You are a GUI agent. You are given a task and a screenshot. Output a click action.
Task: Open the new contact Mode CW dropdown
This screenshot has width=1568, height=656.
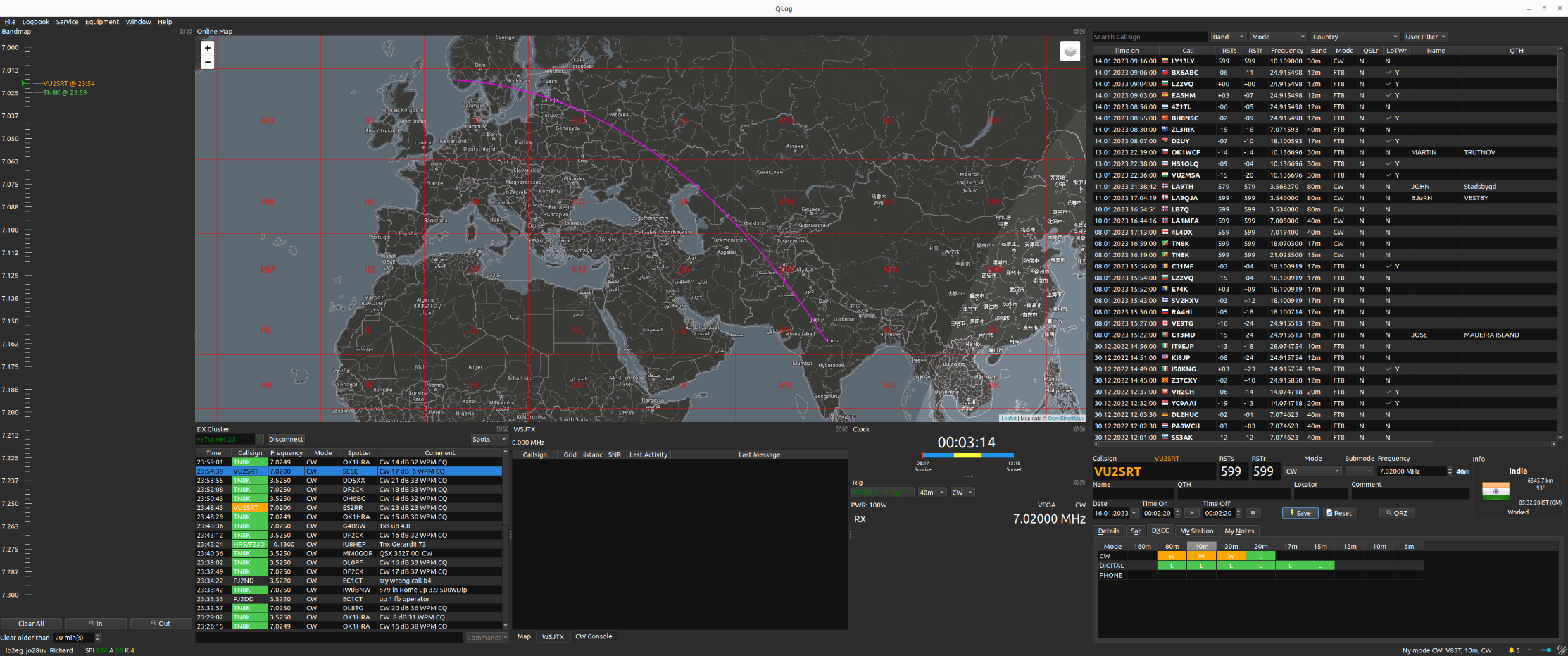pos(1312,471)
